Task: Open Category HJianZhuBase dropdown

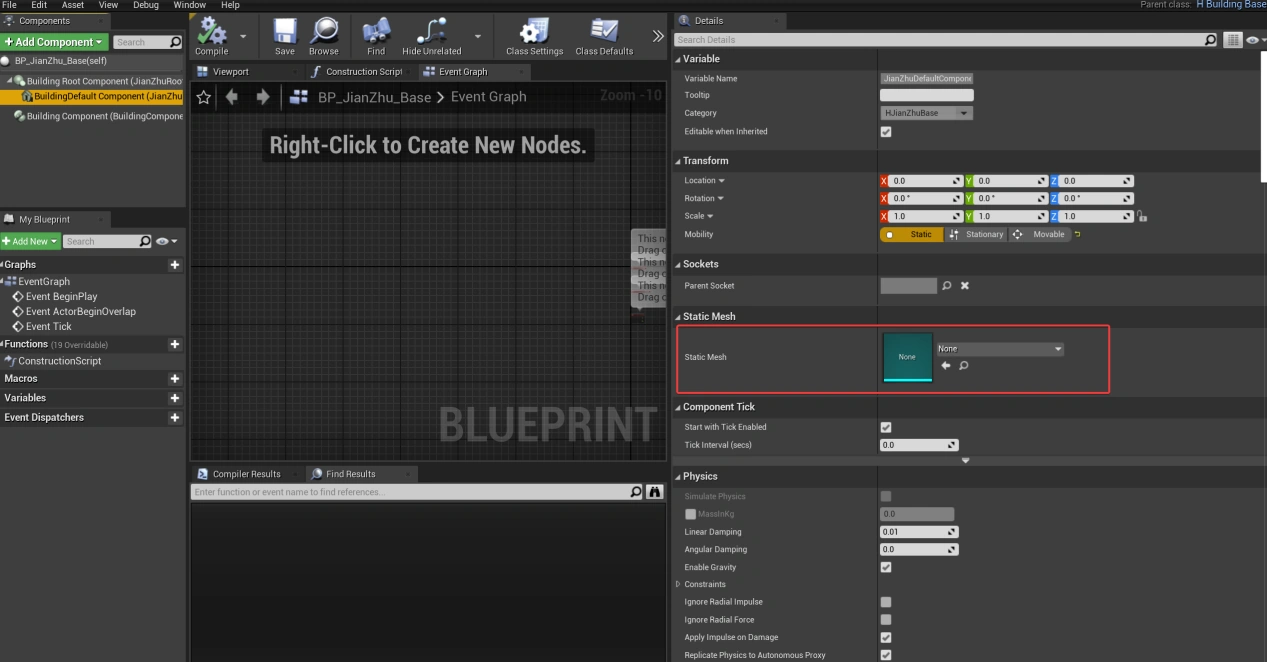Action: click(926, 113)
